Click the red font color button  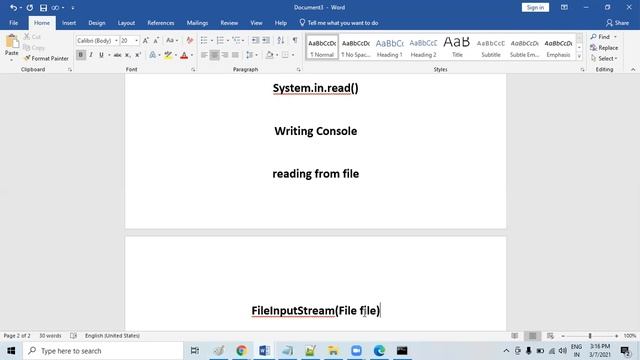184,55
